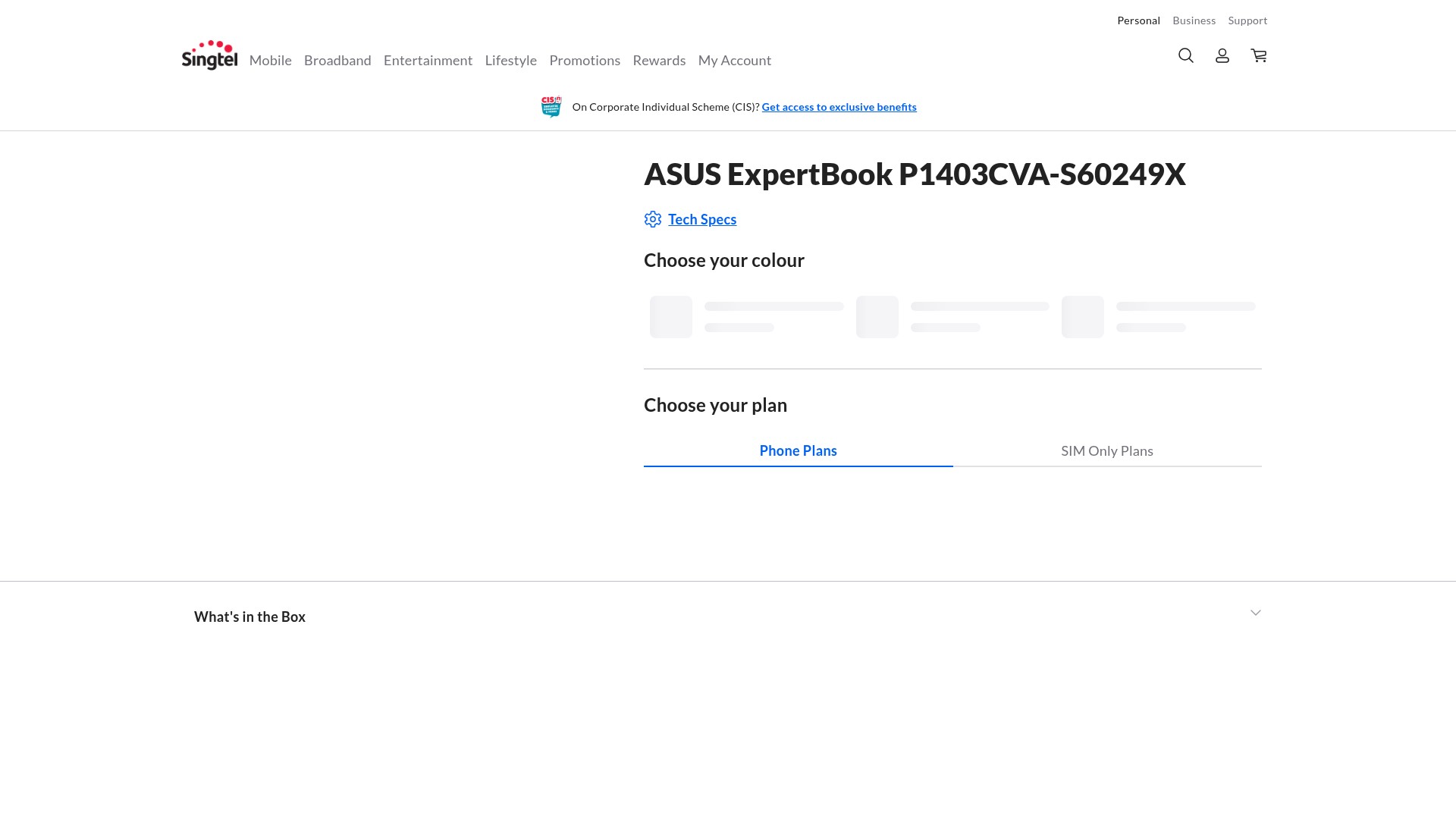Click the Choose your plan heading
Screen dimensions: 1456x819
(x=715, y=405)
